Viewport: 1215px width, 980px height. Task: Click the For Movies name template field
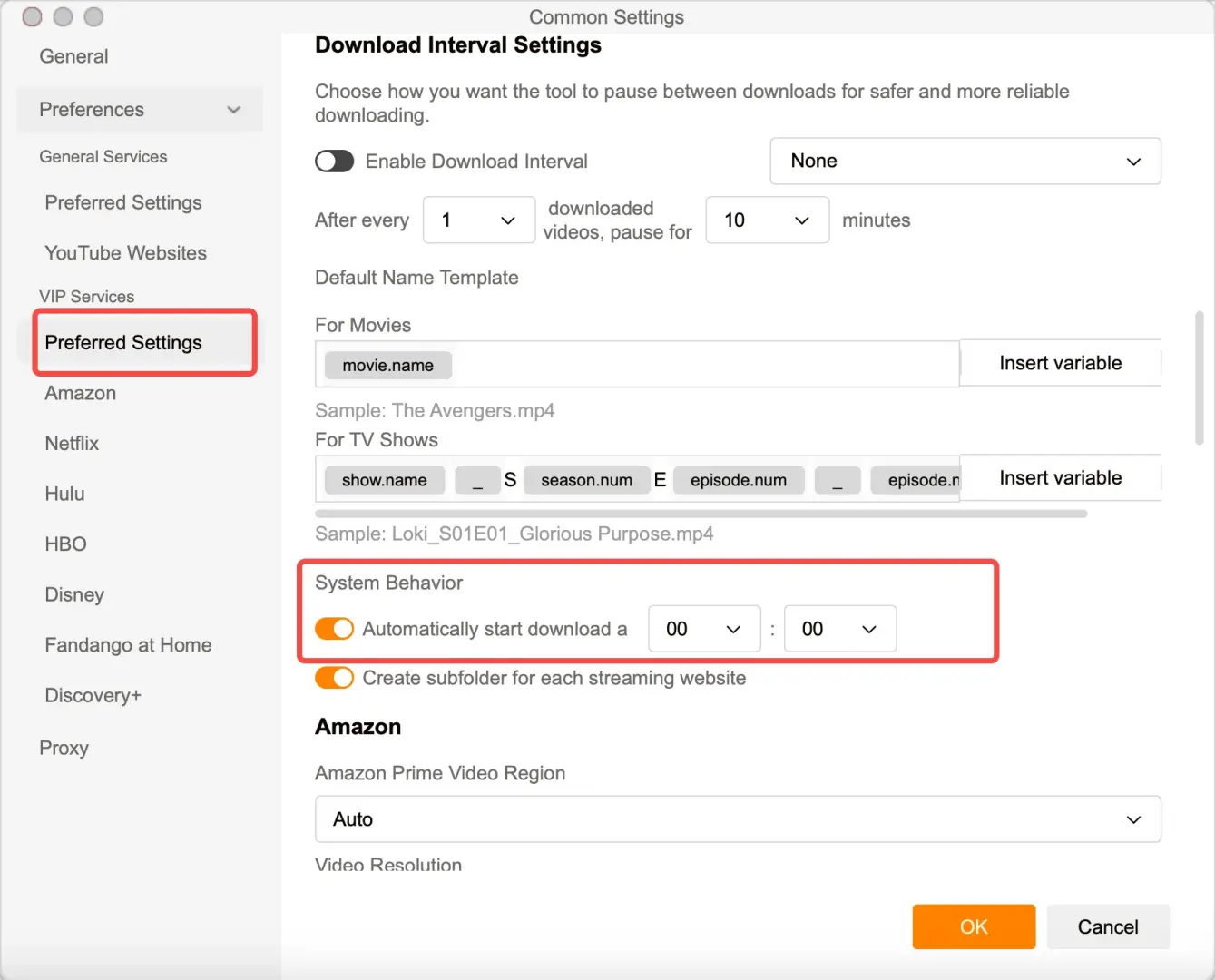point(637,364)
